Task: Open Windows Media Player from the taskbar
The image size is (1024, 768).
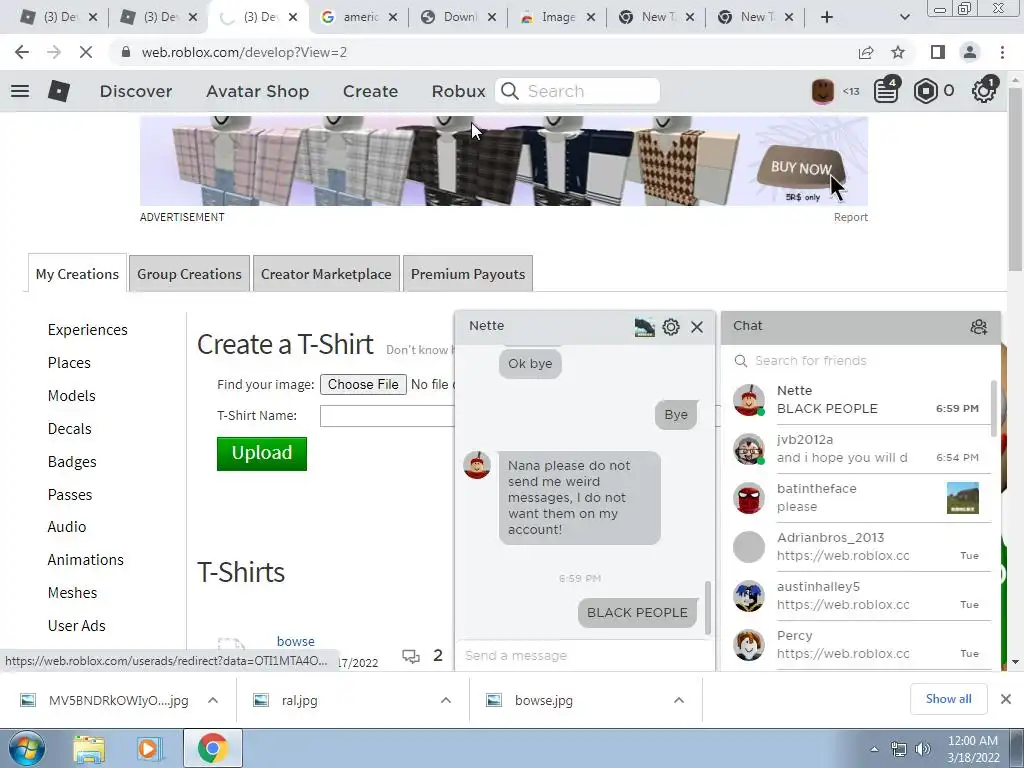Action: 148,749
